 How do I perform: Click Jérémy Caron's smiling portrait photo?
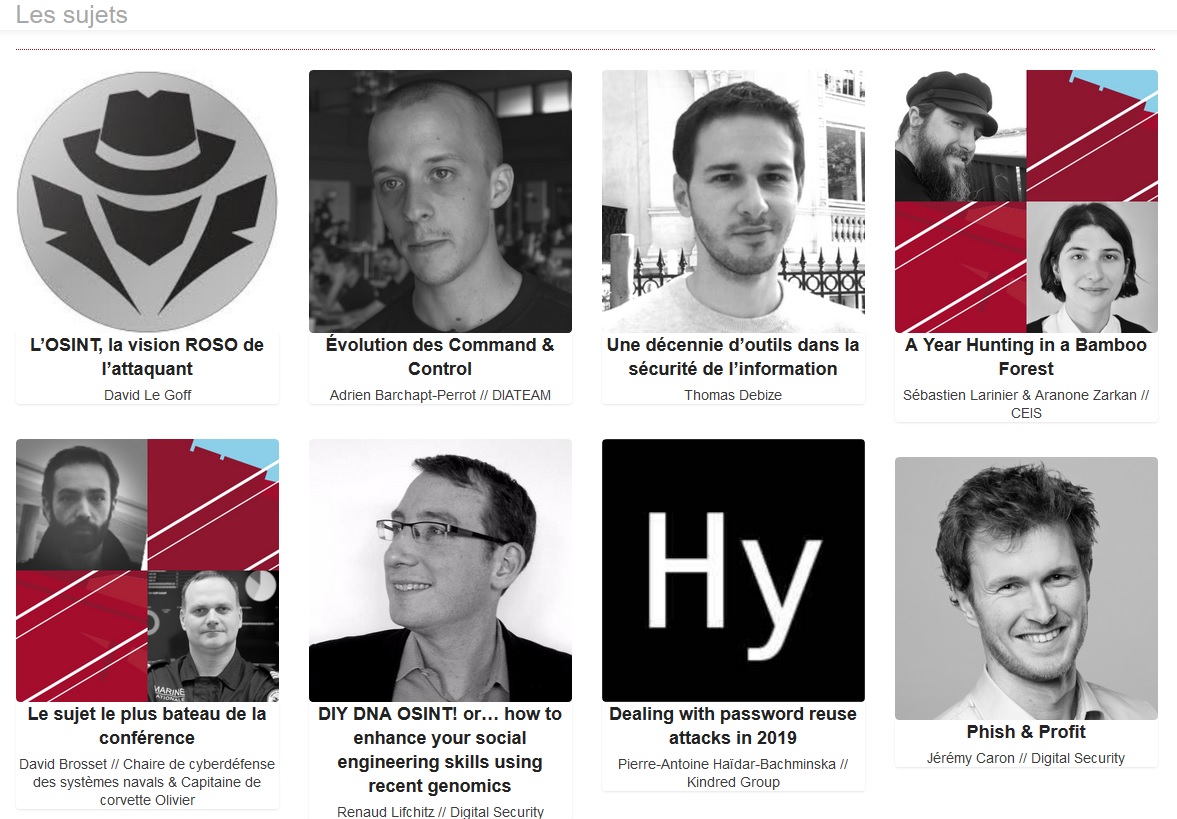pos(1026,589)
